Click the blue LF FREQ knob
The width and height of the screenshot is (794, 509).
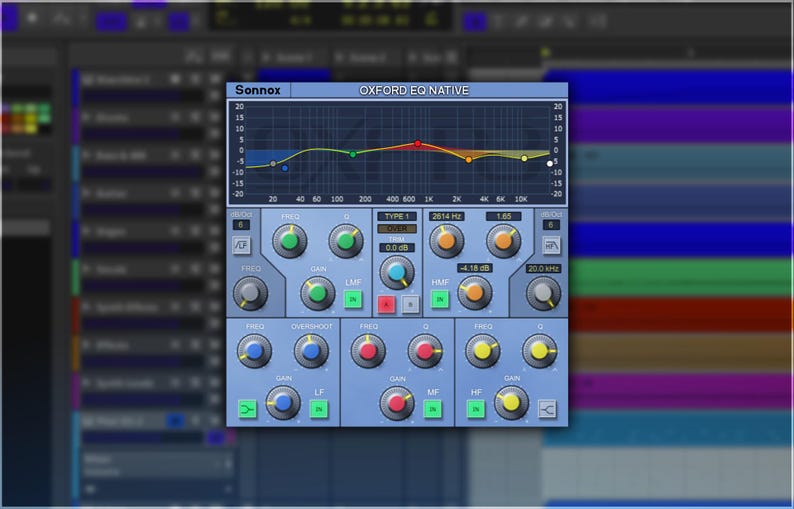click(254, 350)
